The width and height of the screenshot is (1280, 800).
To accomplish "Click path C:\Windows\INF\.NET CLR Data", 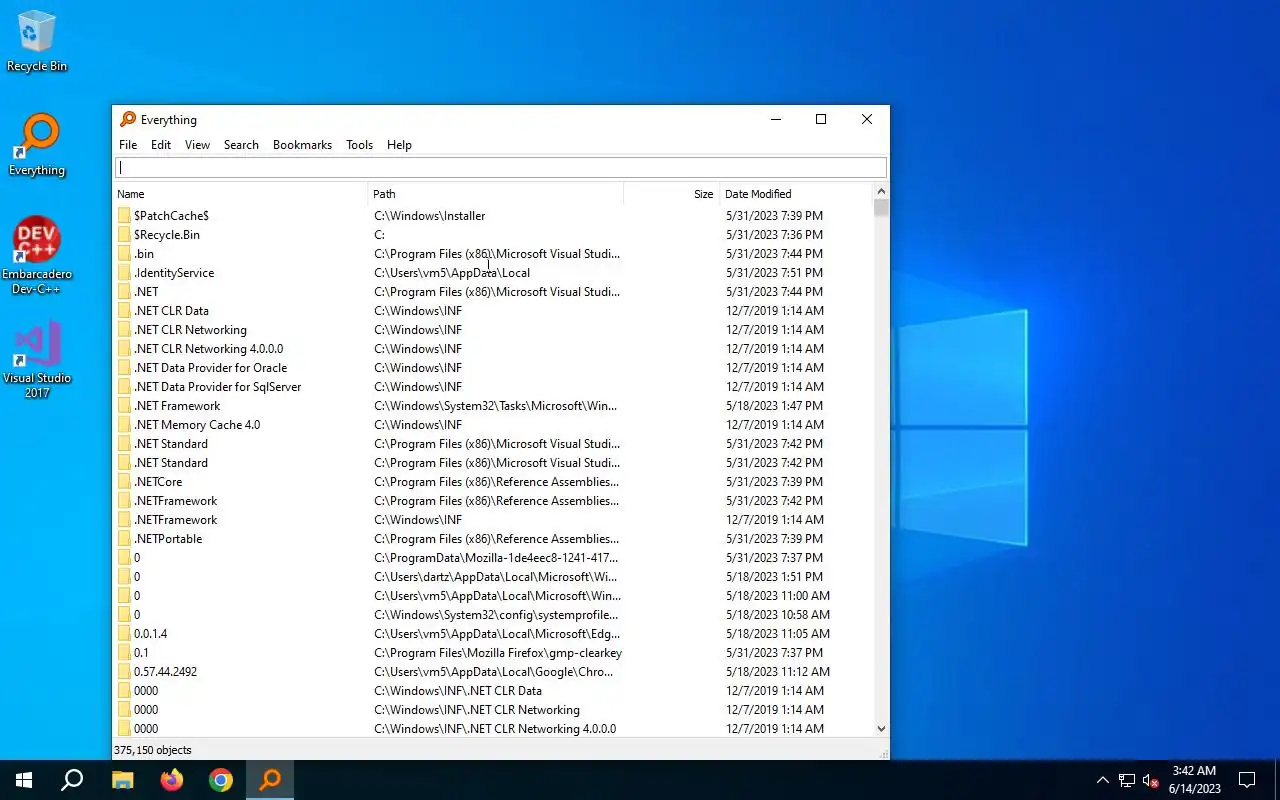I will coord(458,691).
